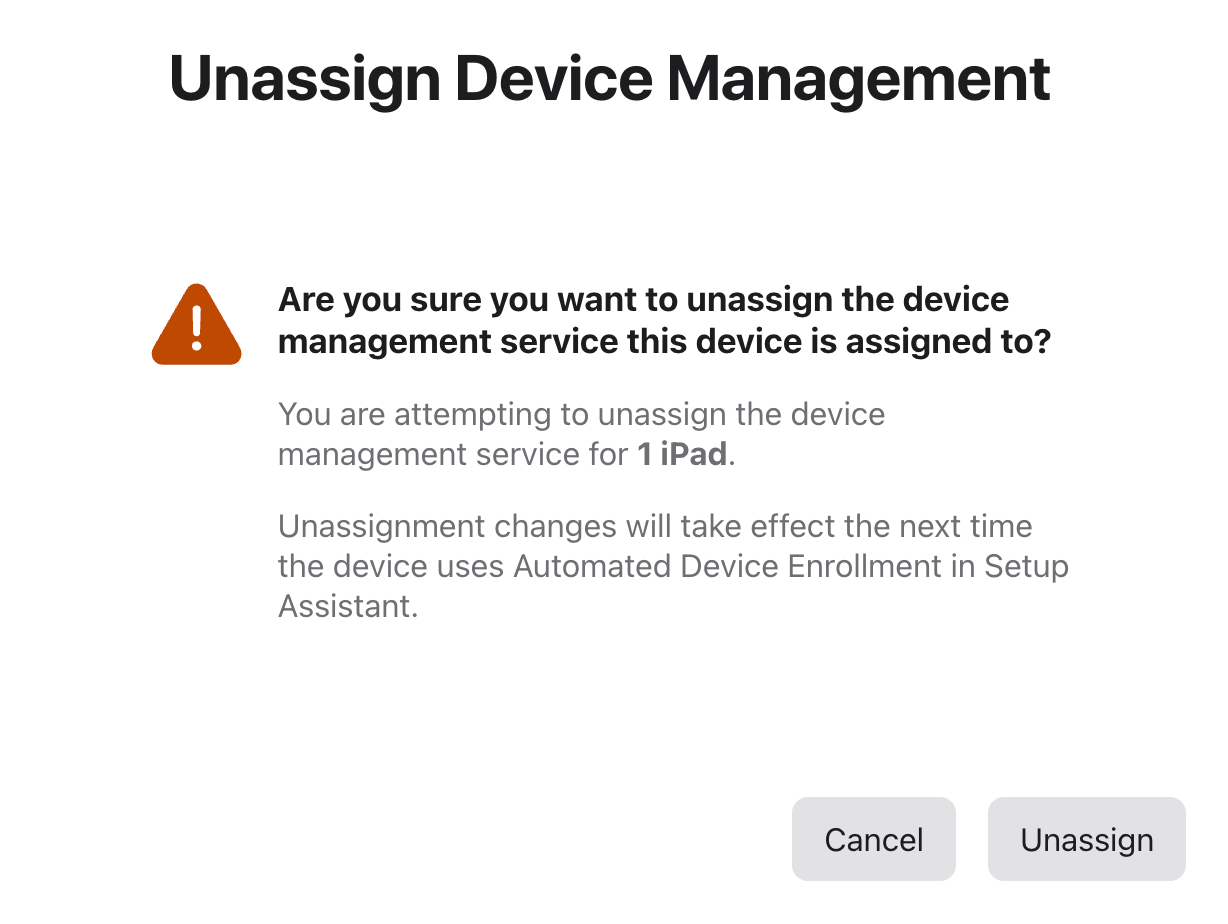Click the "management service for" text
The width and height of the screenshot is (1228, 924).
pyautogui.click(x=453, y=455)
